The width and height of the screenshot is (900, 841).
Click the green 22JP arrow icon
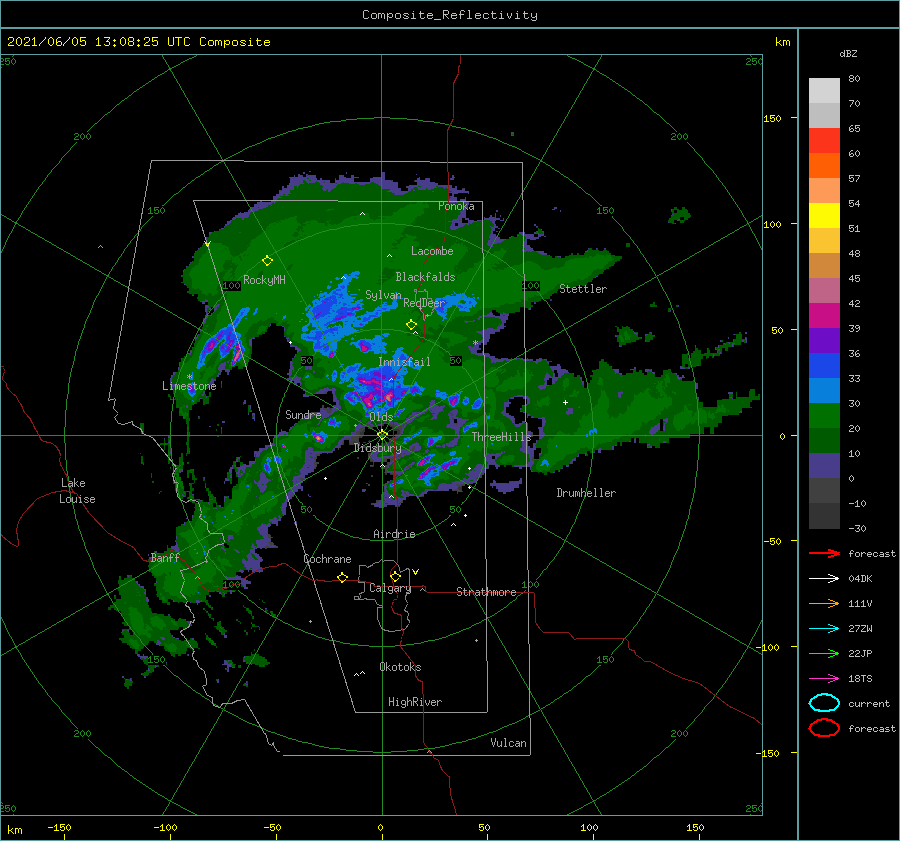coord(824,653)
